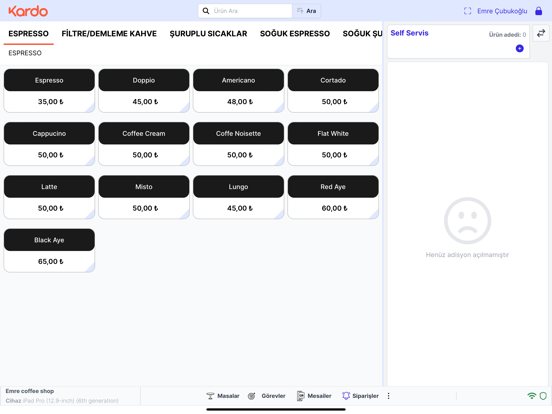Open the SOĞUK ESPRESSO tab
Viewport: 552px width, 414px height.
tap(295, 33)
